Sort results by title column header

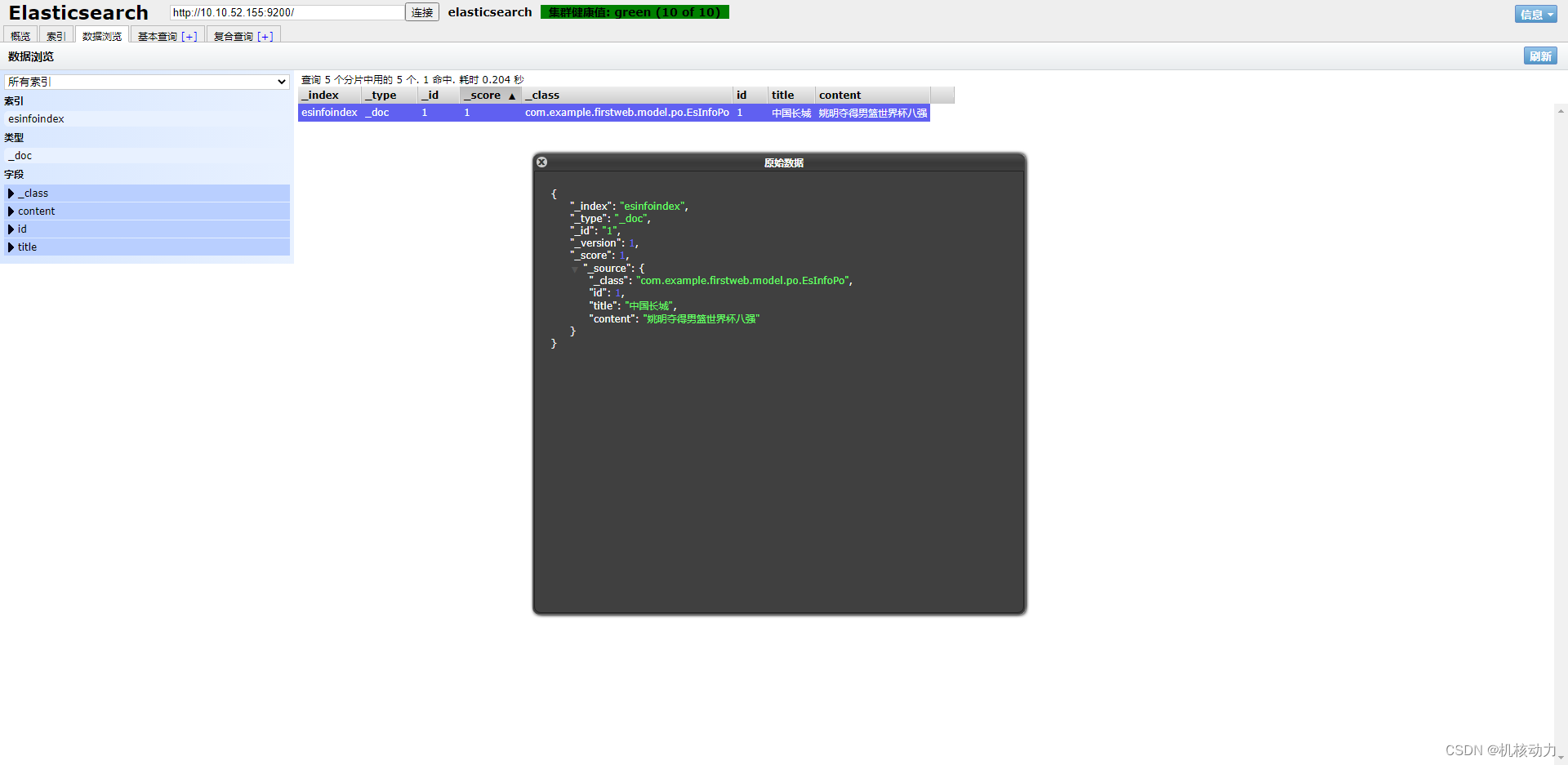point(792,96)
